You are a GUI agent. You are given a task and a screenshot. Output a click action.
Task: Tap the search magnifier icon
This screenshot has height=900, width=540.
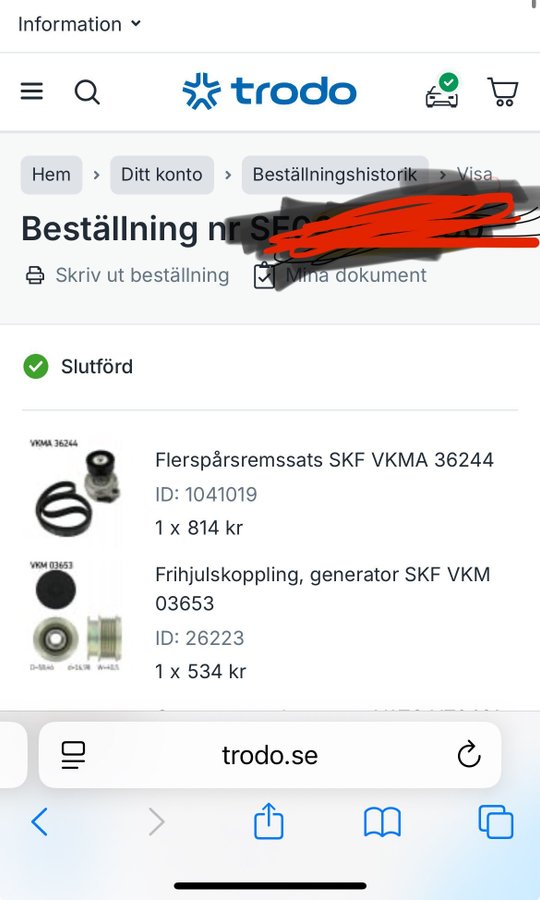(x=87, y=92)
